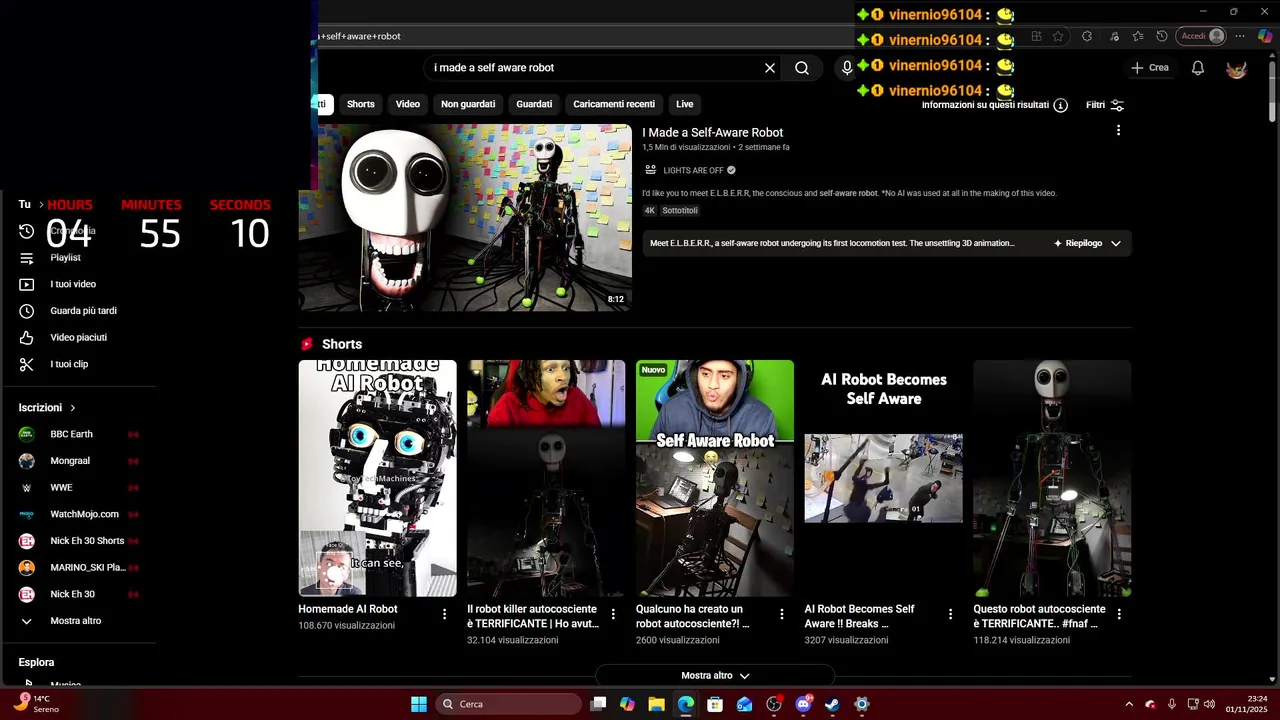Open options for AI Robot Becomes Self Aware short
1280x720 pixels.
pyautogui.click(x=951, y=614)
